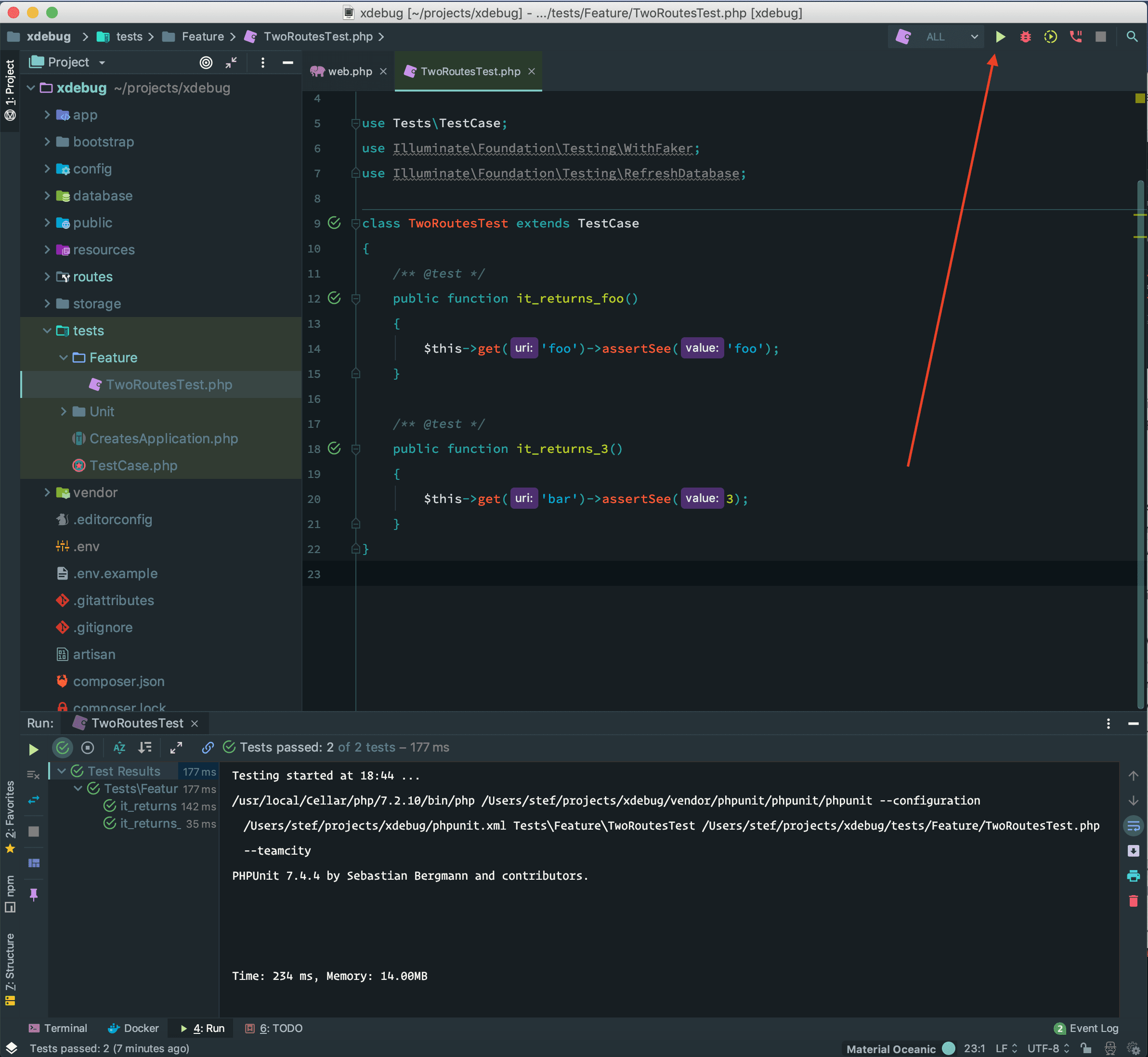Click the Stop square icon in the toolbar

point(1100,37)
